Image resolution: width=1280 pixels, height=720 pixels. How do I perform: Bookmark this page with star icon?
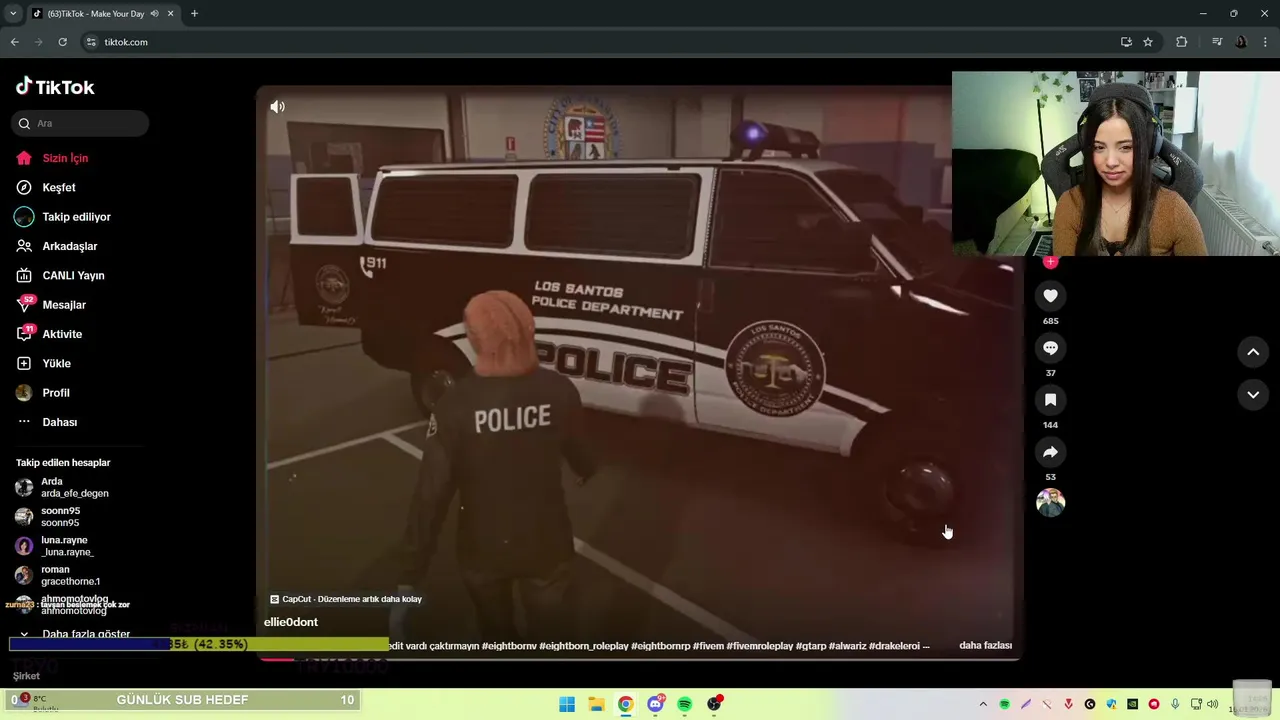pyautogui.click(x=1148, y=42)
